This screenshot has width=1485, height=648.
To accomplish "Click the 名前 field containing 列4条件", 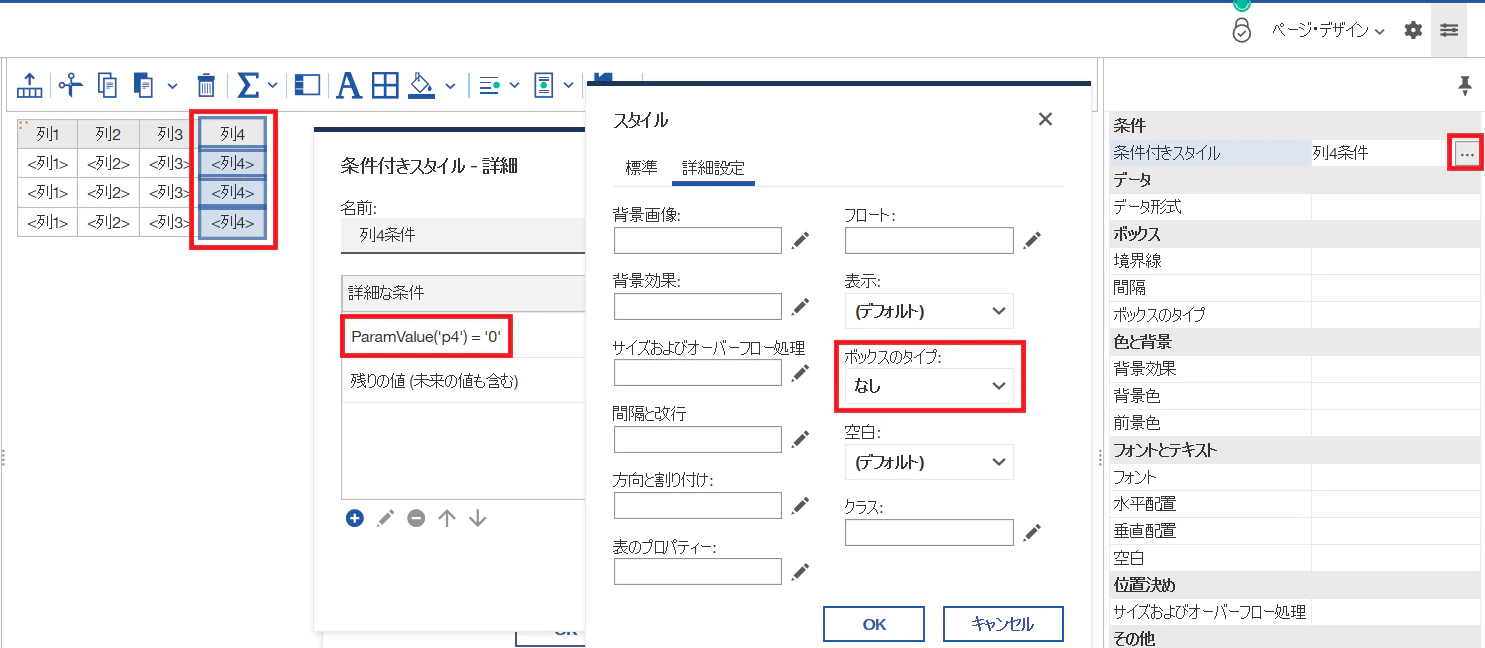I will [x=463, y=236].
